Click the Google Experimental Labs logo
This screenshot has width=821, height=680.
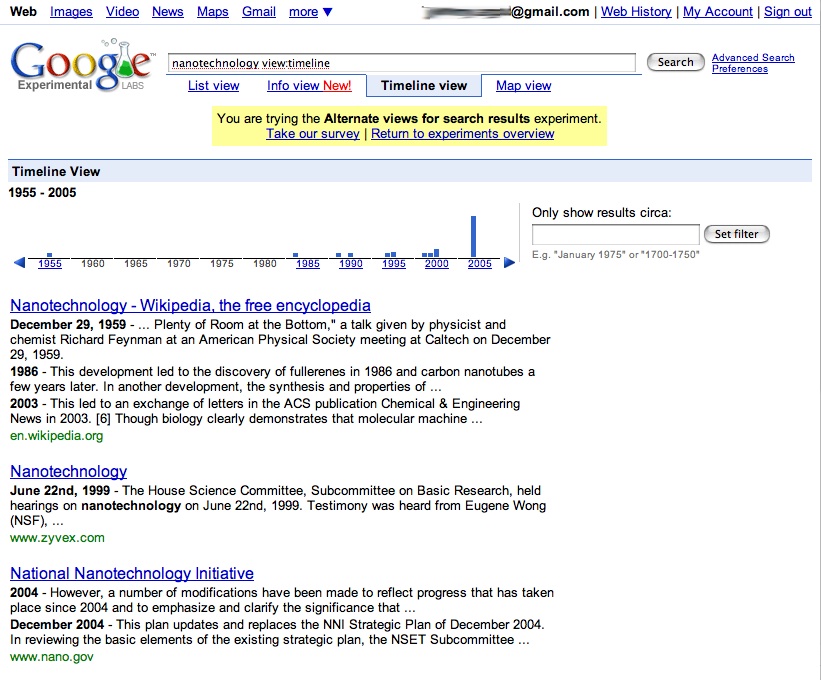[x=82, y=65]
